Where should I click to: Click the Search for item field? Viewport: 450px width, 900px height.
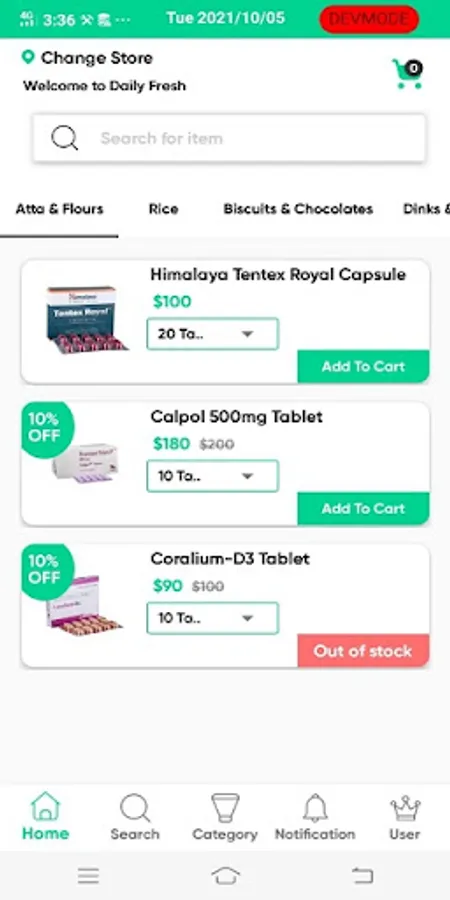pos(229,138)
